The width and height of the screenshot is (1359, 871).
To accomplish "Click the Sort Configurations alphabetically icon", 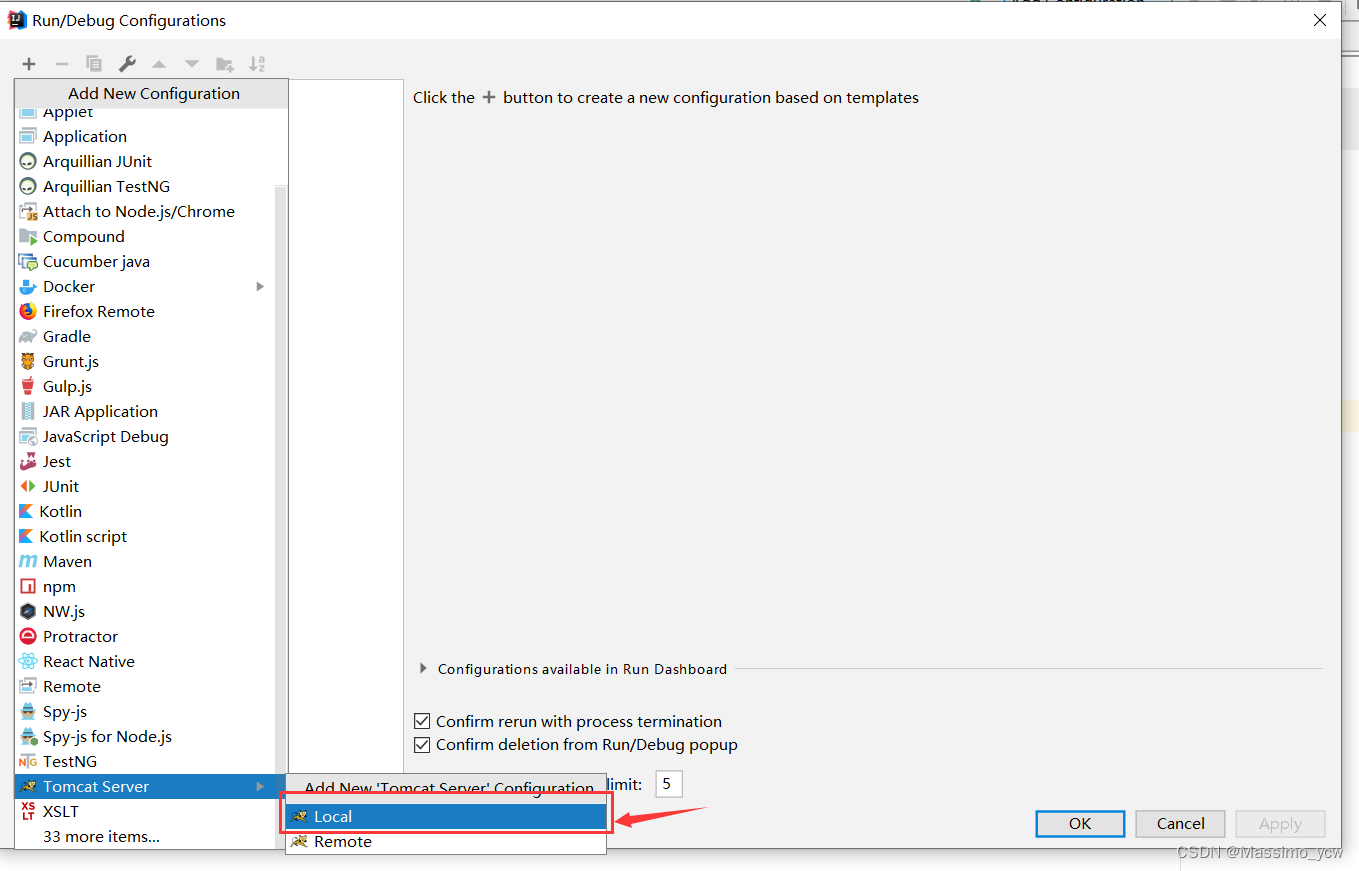I will (257, 64).
